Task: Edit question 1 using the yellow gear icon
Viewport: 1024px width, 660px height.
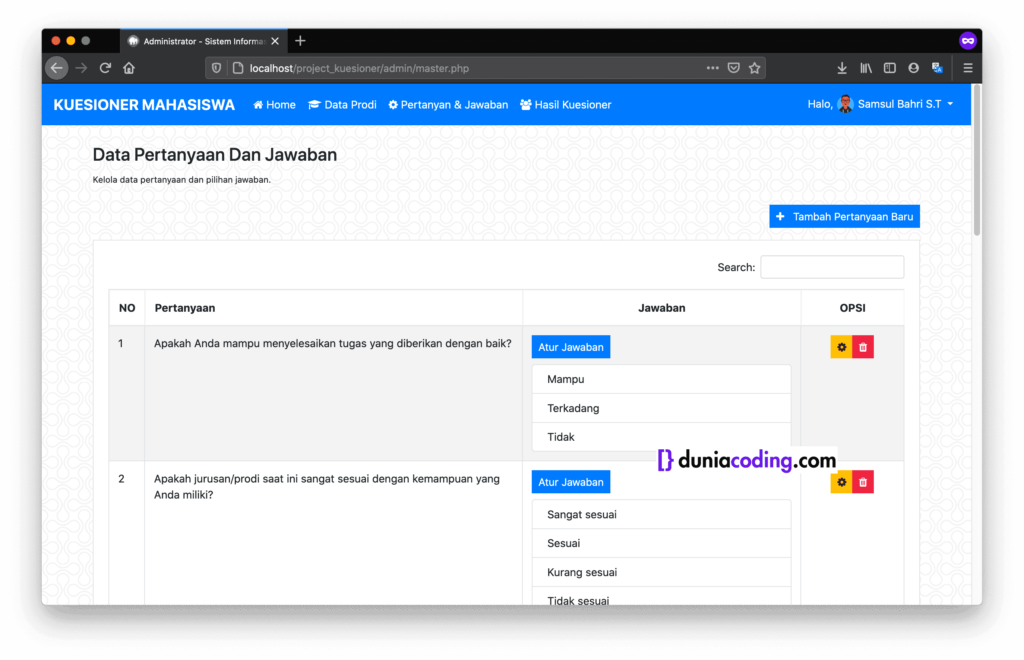Action: point(841,346)
